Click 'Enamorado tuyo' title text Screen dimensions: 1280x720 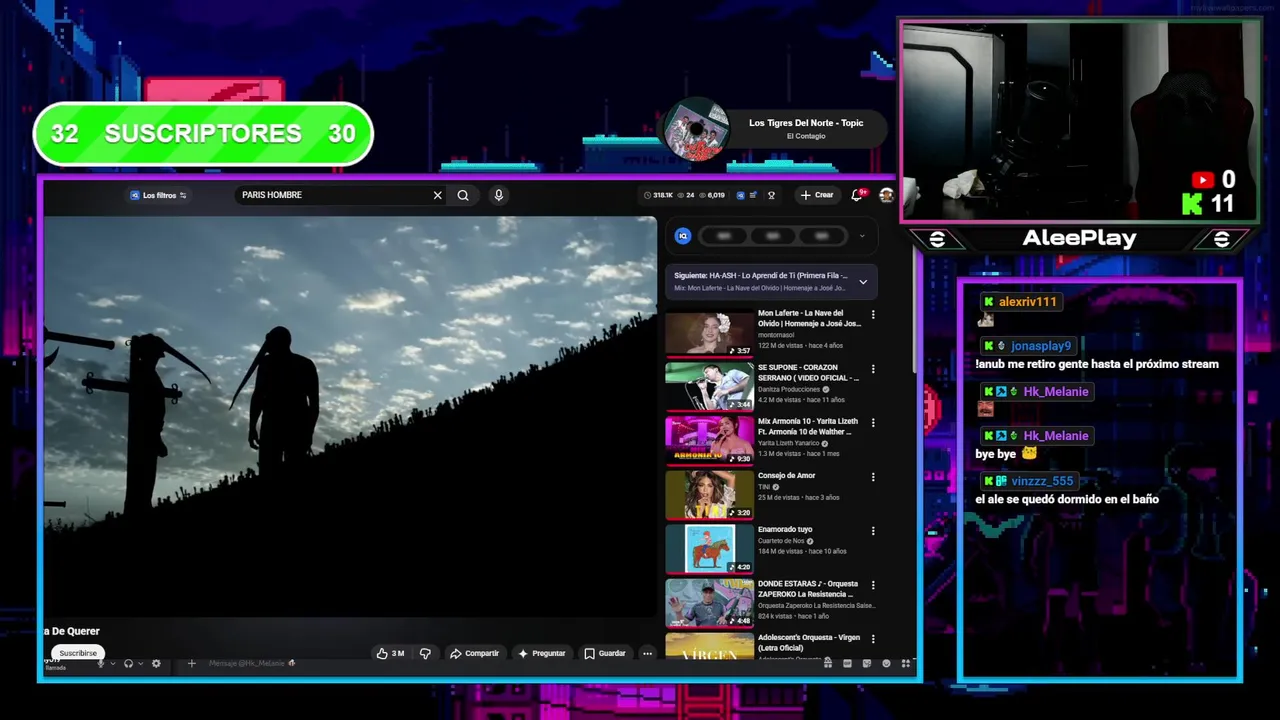(x=785, y=529)
